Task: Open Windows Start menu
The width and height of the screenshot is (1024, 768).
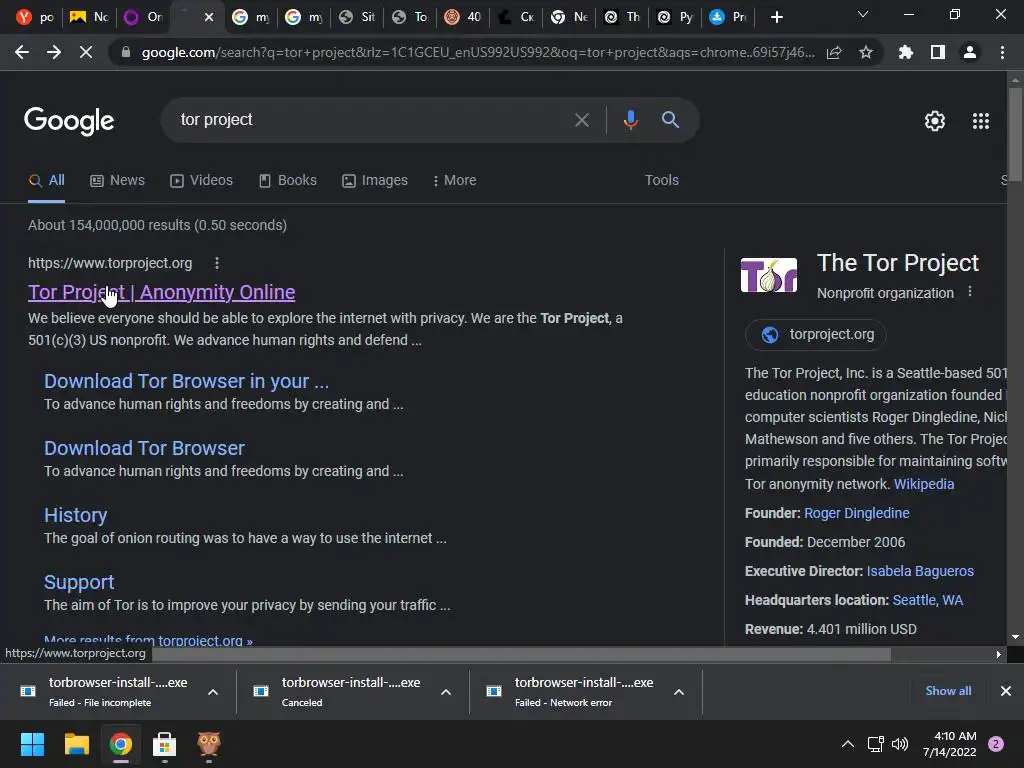Action: [x=32, y=744]
